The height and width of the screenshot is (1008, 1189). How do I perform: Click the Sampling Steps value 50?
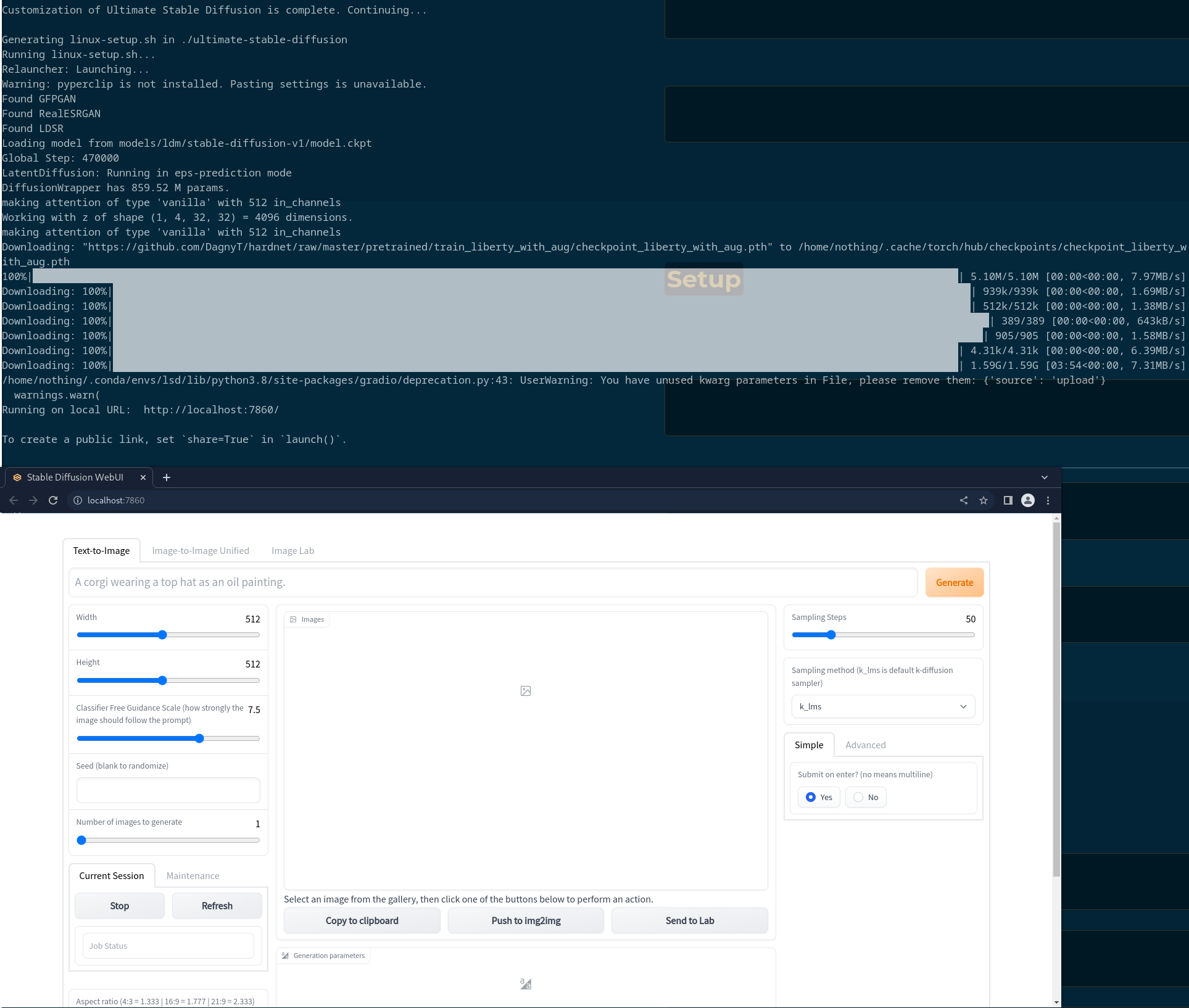click(971, 619)
